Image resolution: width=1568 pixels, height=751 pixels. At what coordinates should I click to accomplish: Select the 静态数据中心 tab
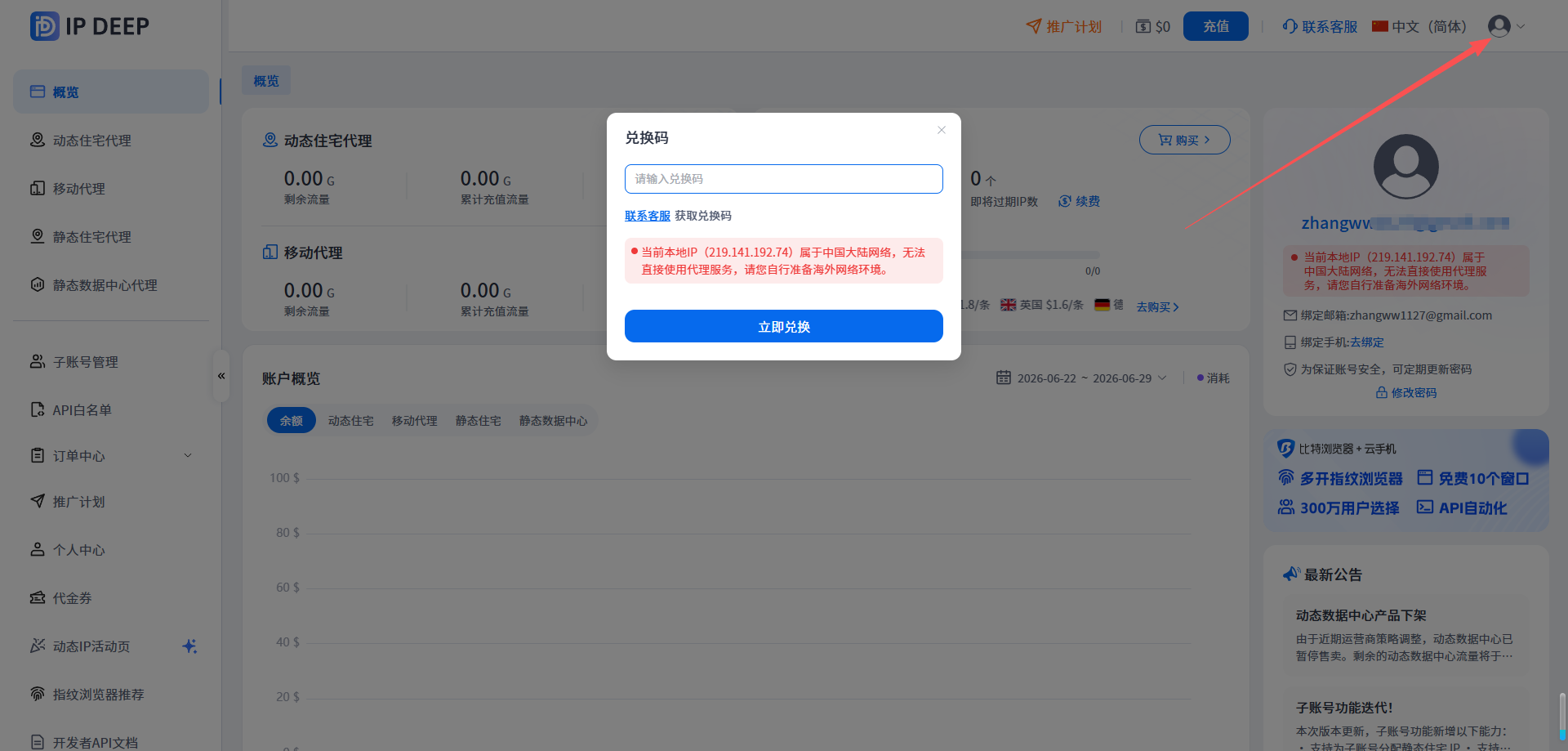554,421
